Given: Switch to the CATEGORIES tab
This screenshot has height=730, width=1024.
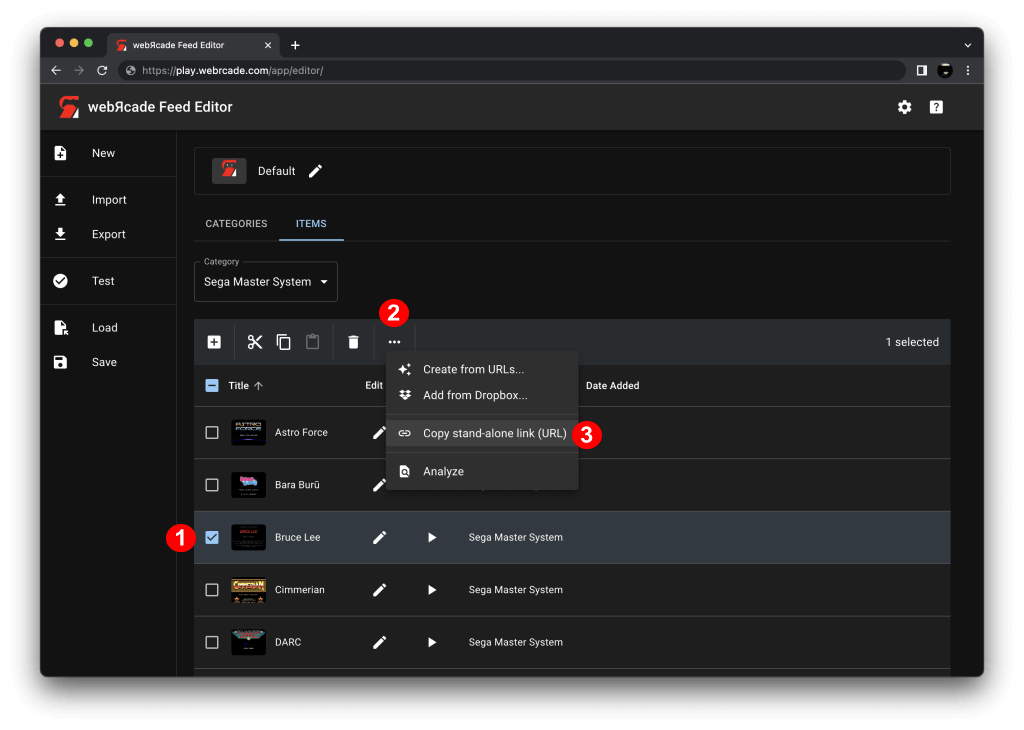Looking at the screenshot, I should [x=236, y=223].
